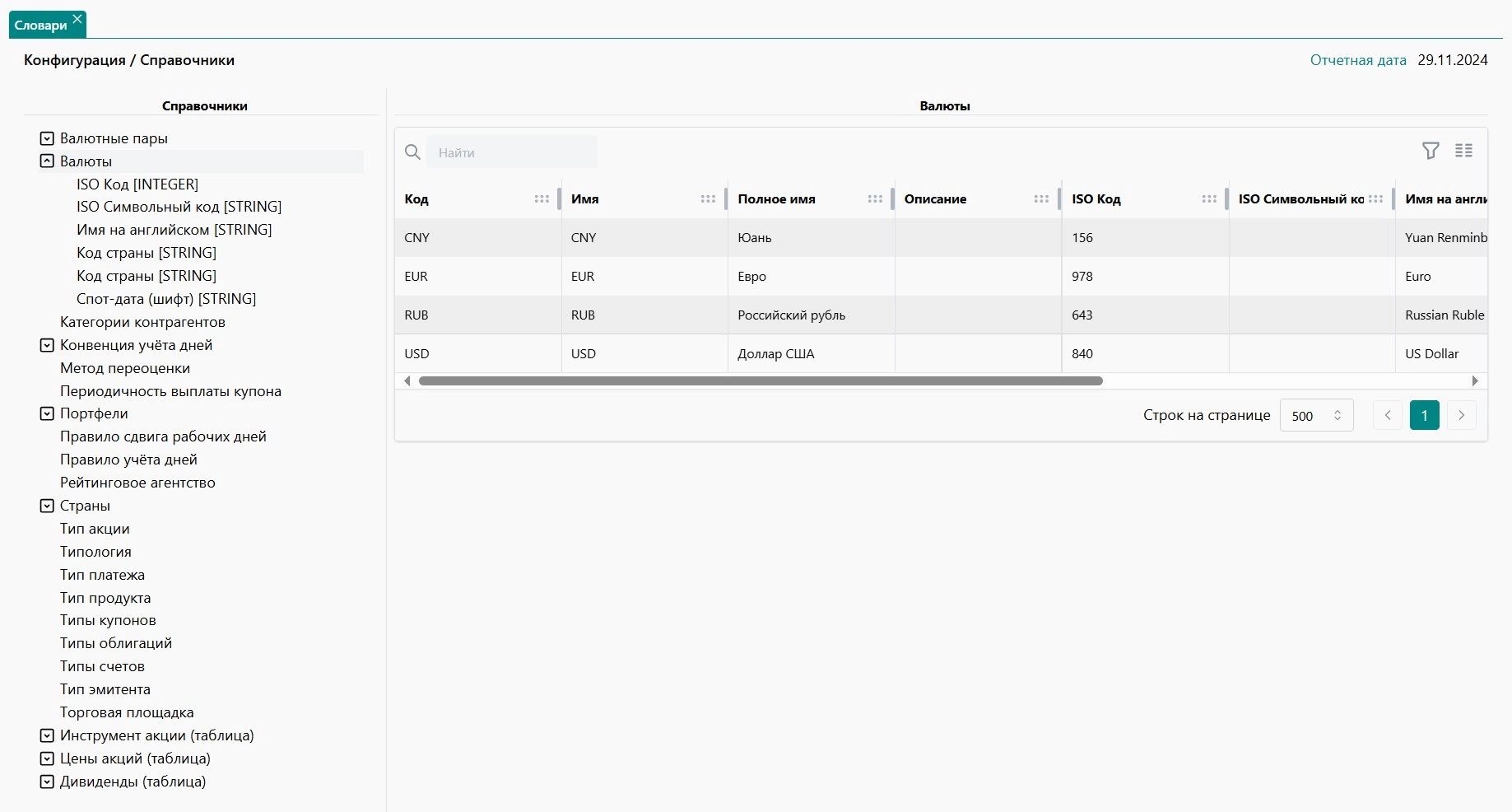Viewport: 1512px width, 812px height.
Task: Go to the previous table page
Action: (x=1388, y=415)
